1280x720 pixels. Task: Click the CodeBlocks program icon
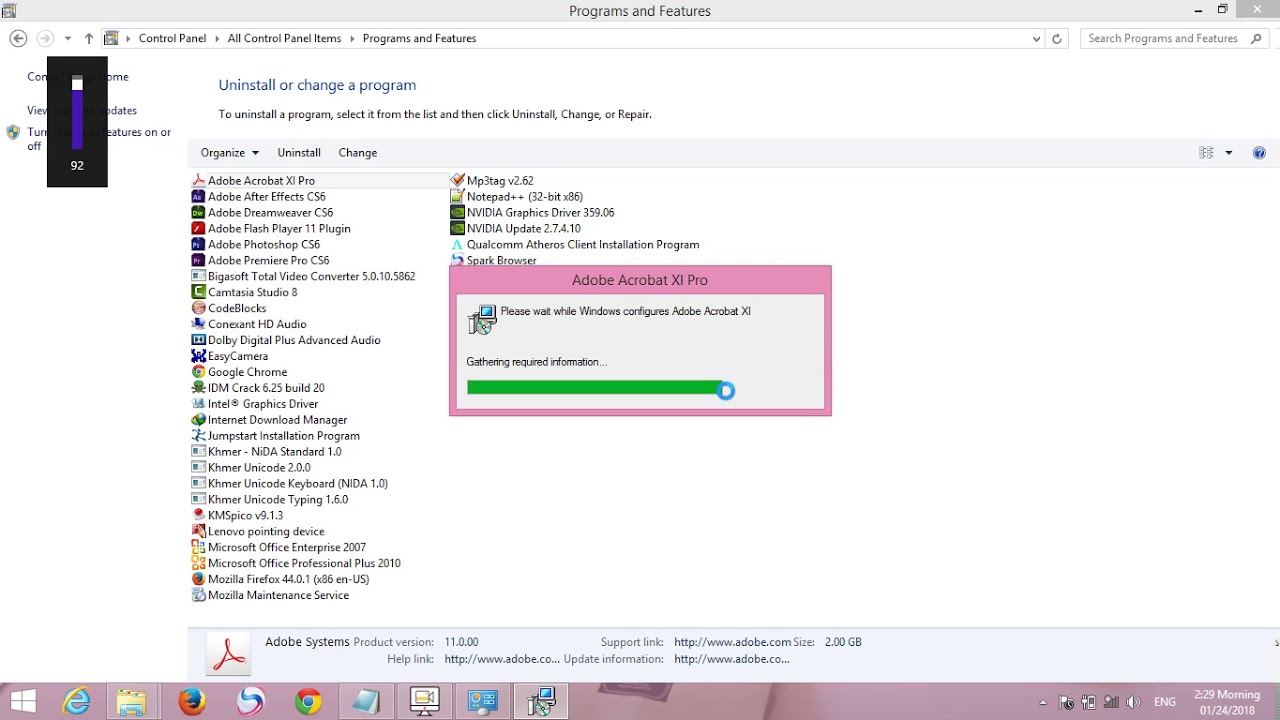(x=198, y=308)
